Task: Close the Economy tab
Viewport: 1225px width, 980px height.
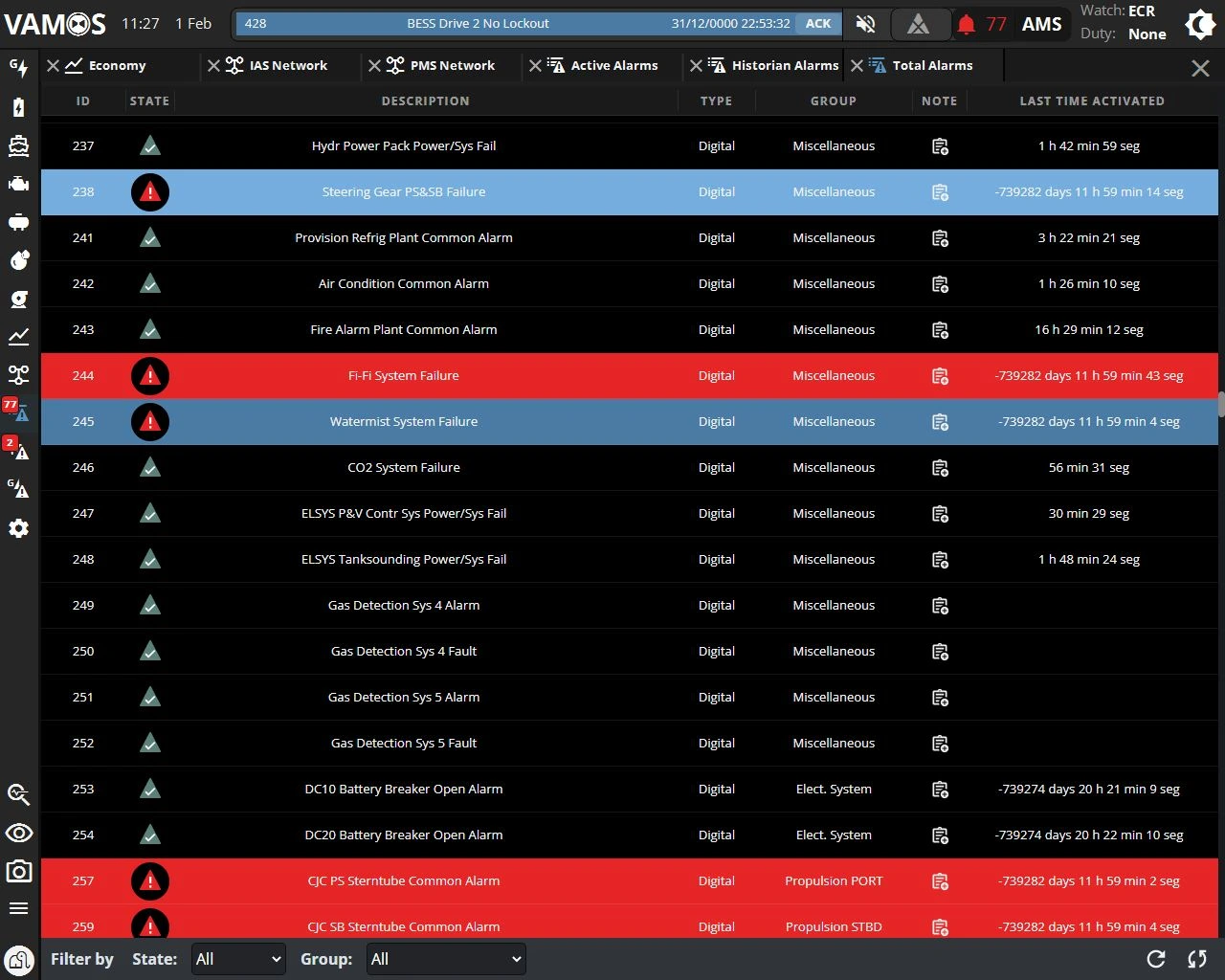Action: click(x=53, y=65)
